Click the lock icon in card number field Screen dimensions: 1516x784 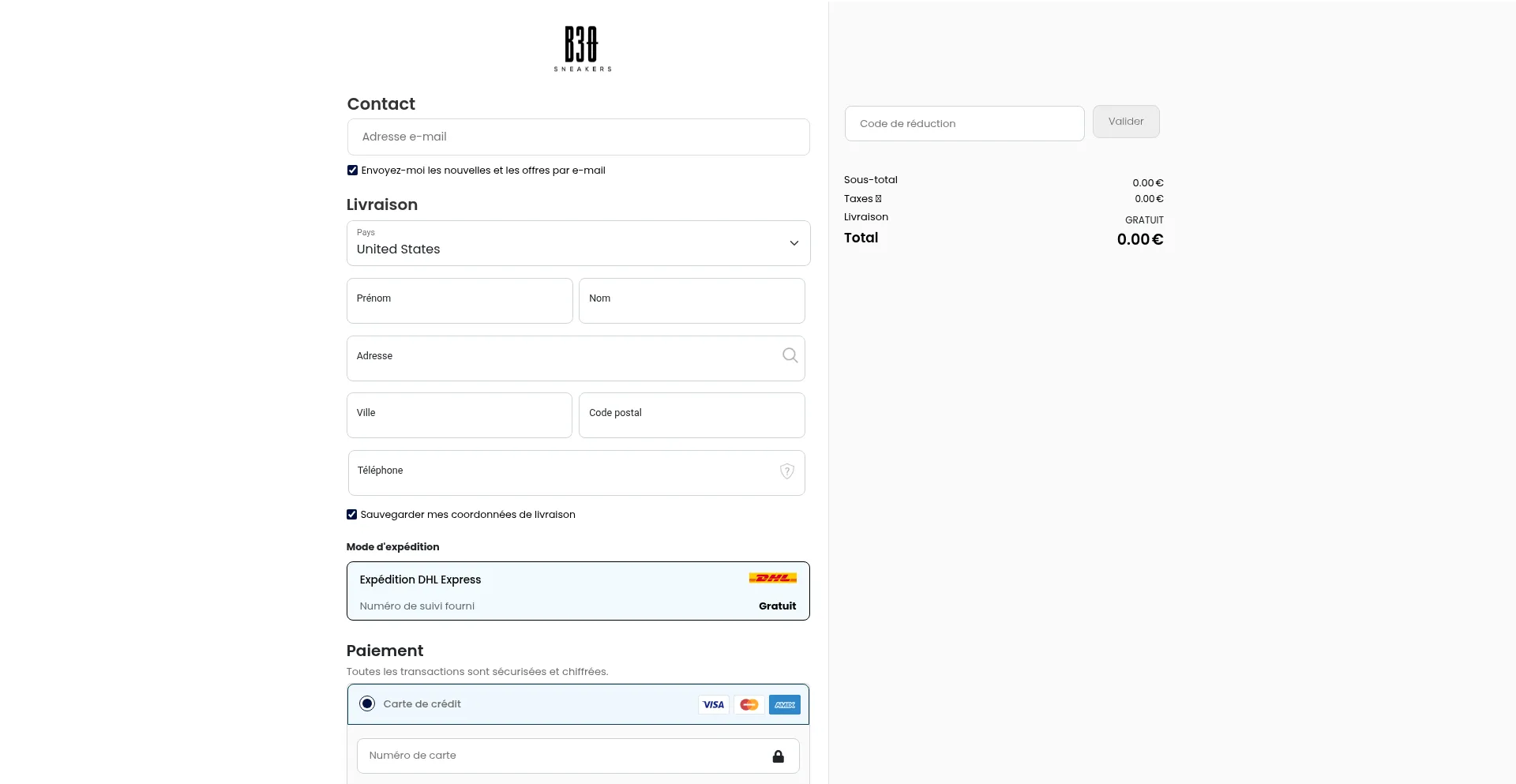tap(778, 756)
